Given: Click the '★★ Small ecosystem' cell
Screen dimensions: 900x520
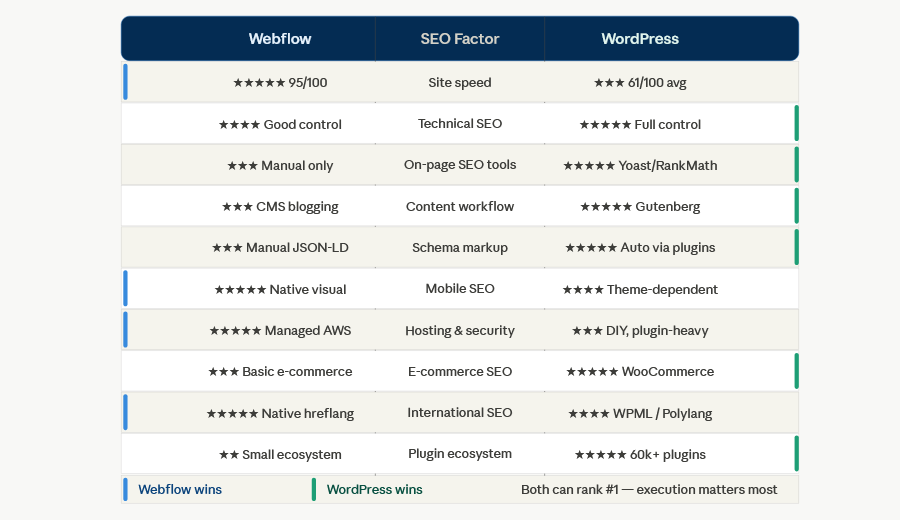Looking at the screenshot, I should point(280,455).
